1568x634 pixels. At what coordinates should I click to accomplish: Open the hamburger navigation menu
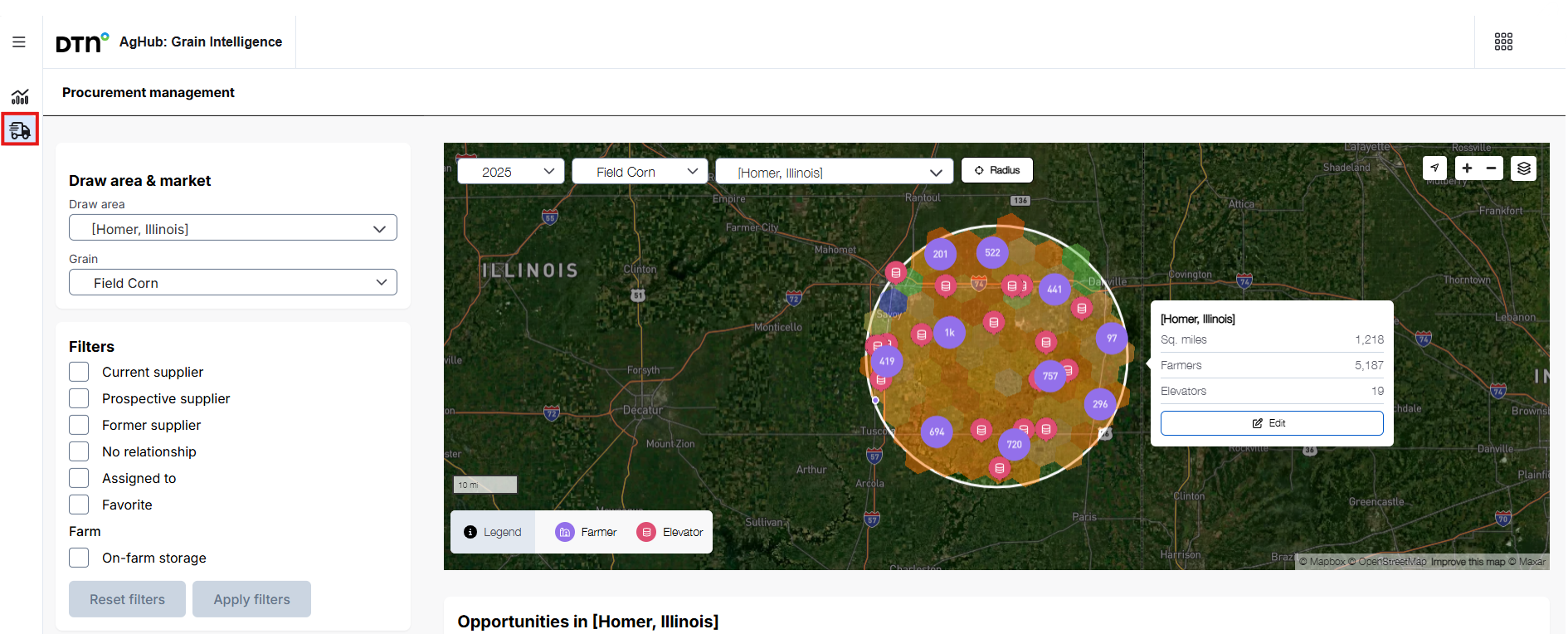(19, 42)
